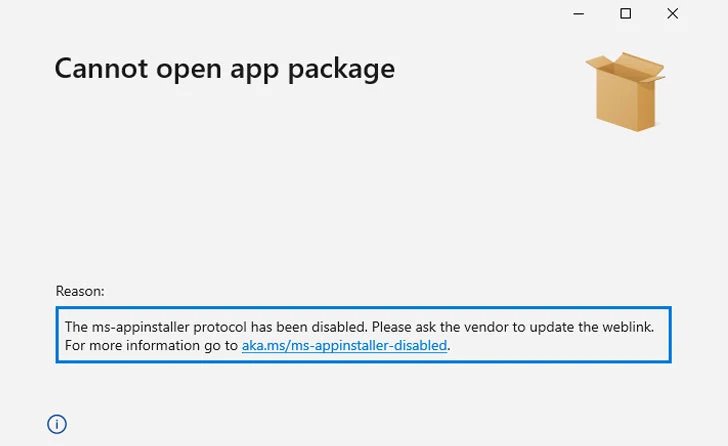This screenshot has height=446, width=728.
Task: Click the word "weblink" in the message
Action: tap(628, 327)
